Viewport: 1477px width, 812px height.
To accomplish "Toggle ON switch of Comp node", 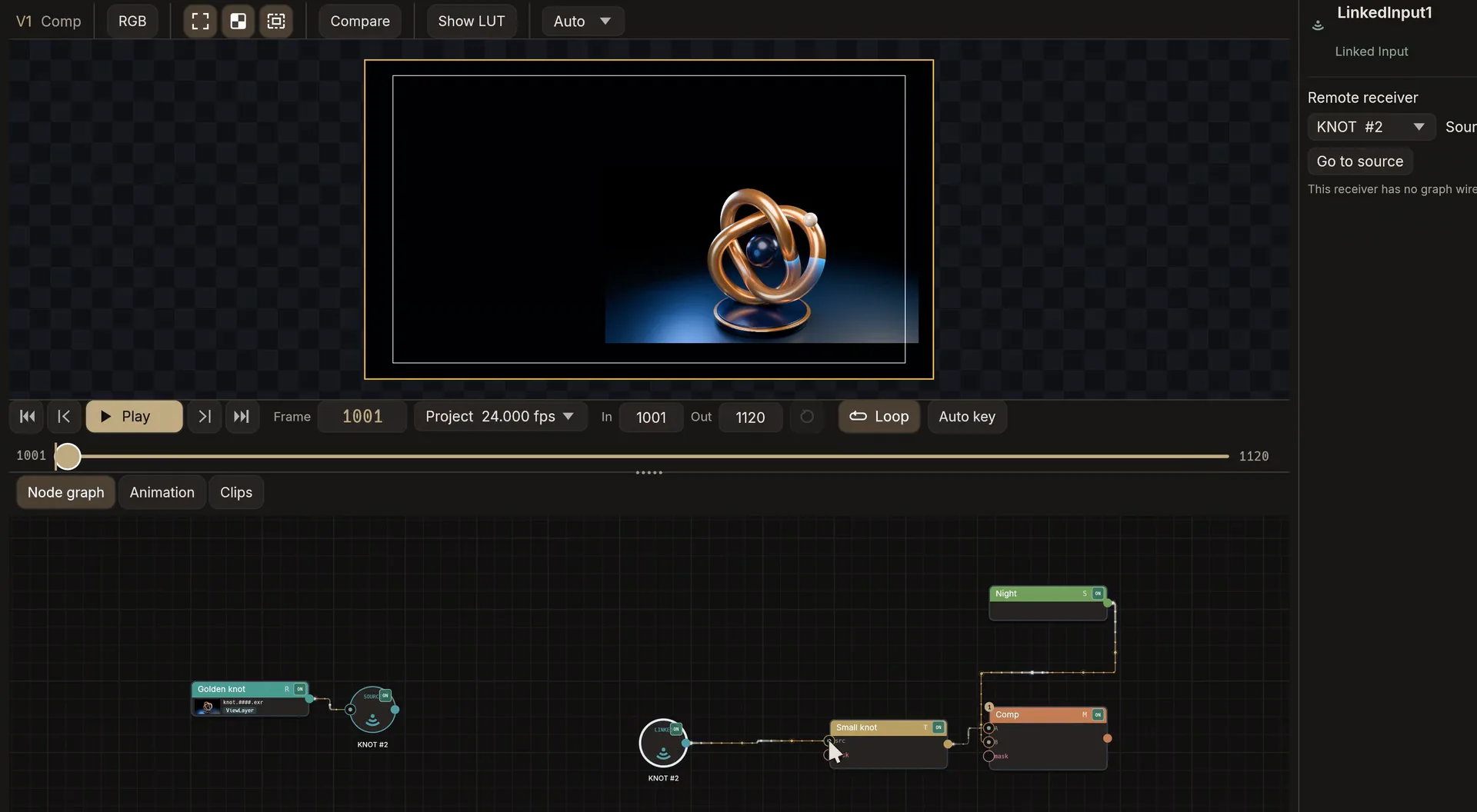I will [1098, 714].
